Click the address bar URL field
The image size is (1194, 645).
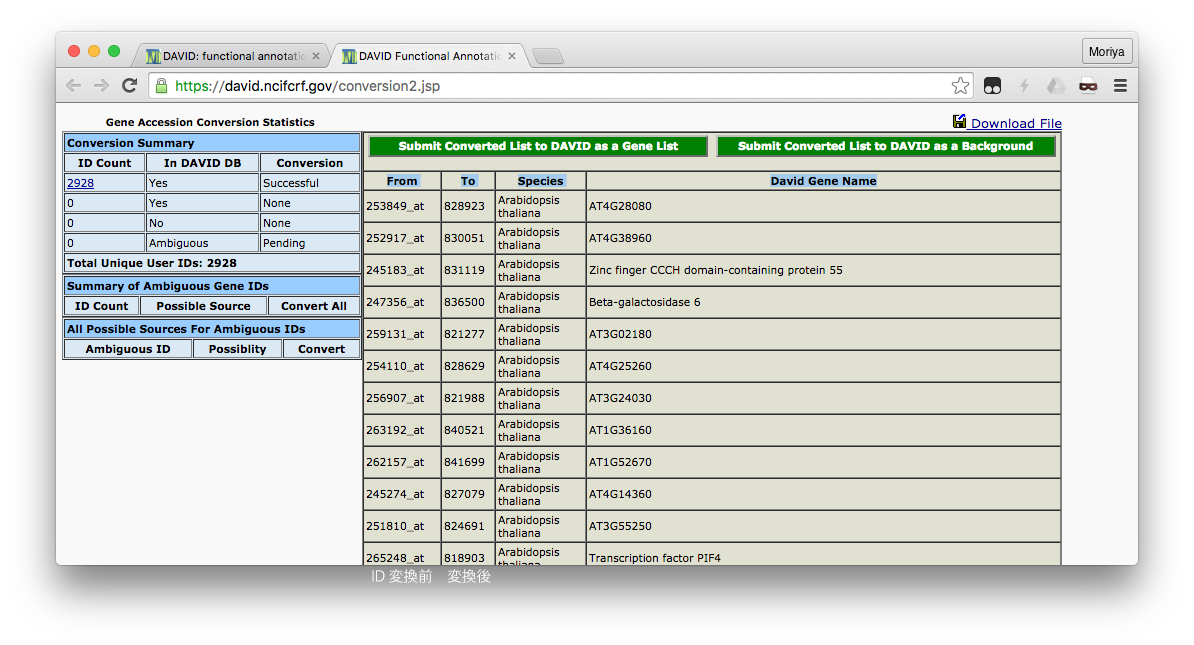(560, 86)
